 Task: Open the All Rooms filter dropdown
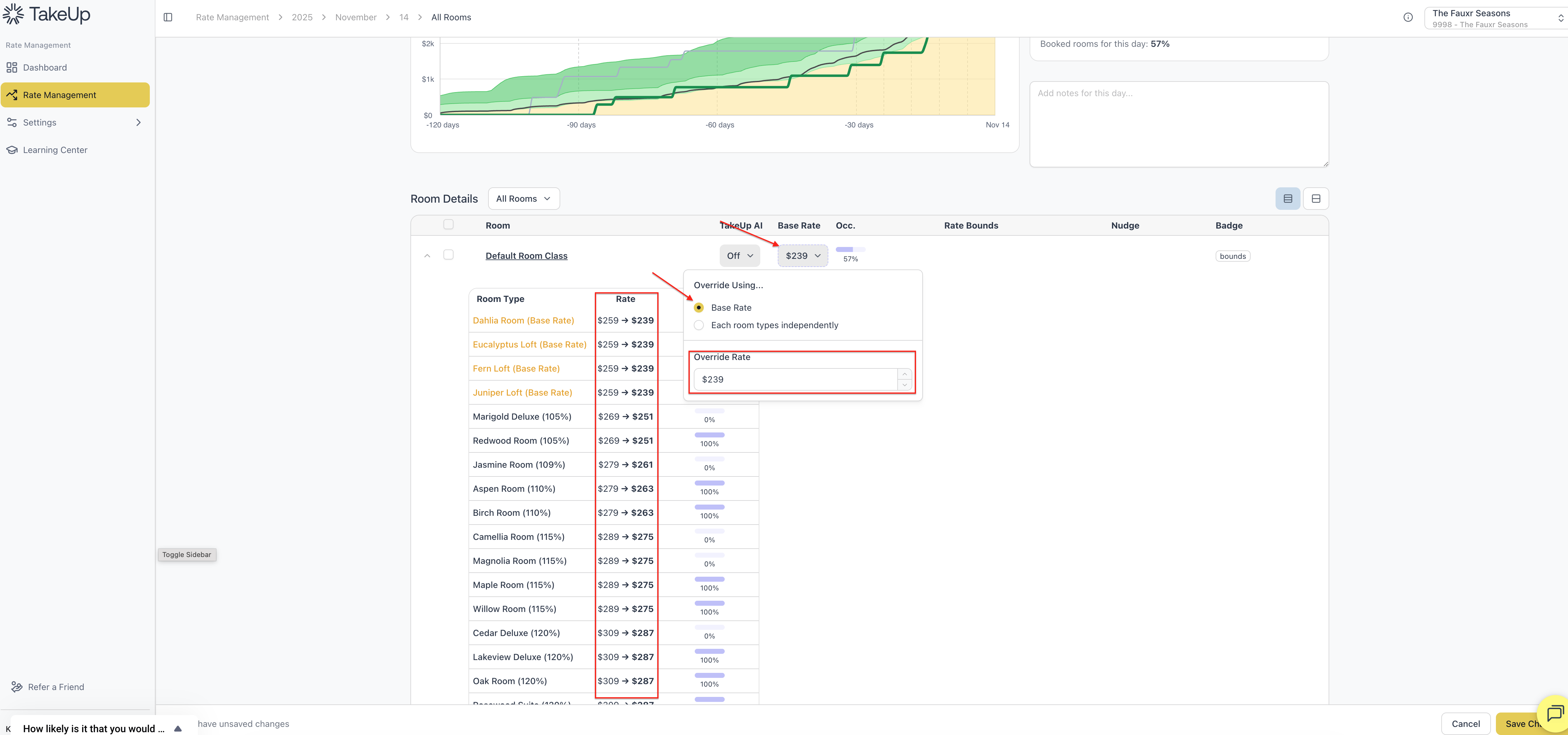click(x=523, y=199)
